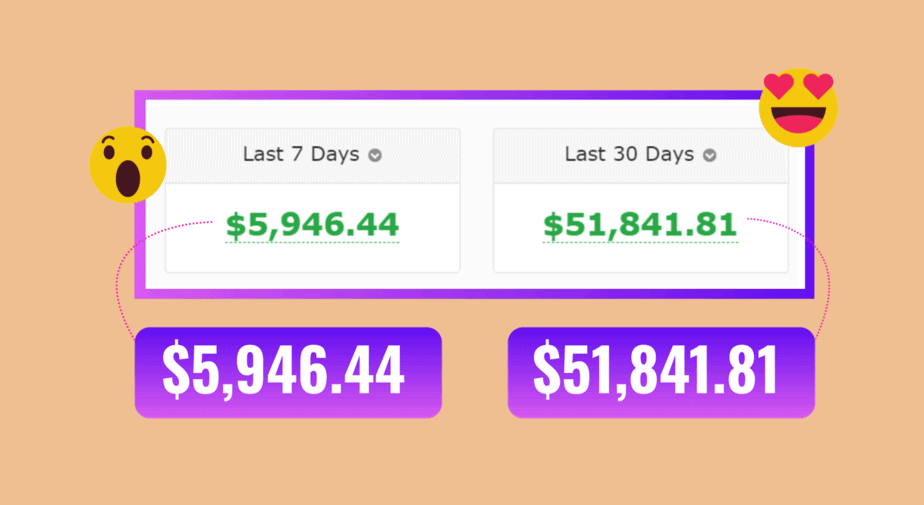Click the purple $51,841.81 badge
The height and width of the screenshot is (505, 924).
pos(661,372)
